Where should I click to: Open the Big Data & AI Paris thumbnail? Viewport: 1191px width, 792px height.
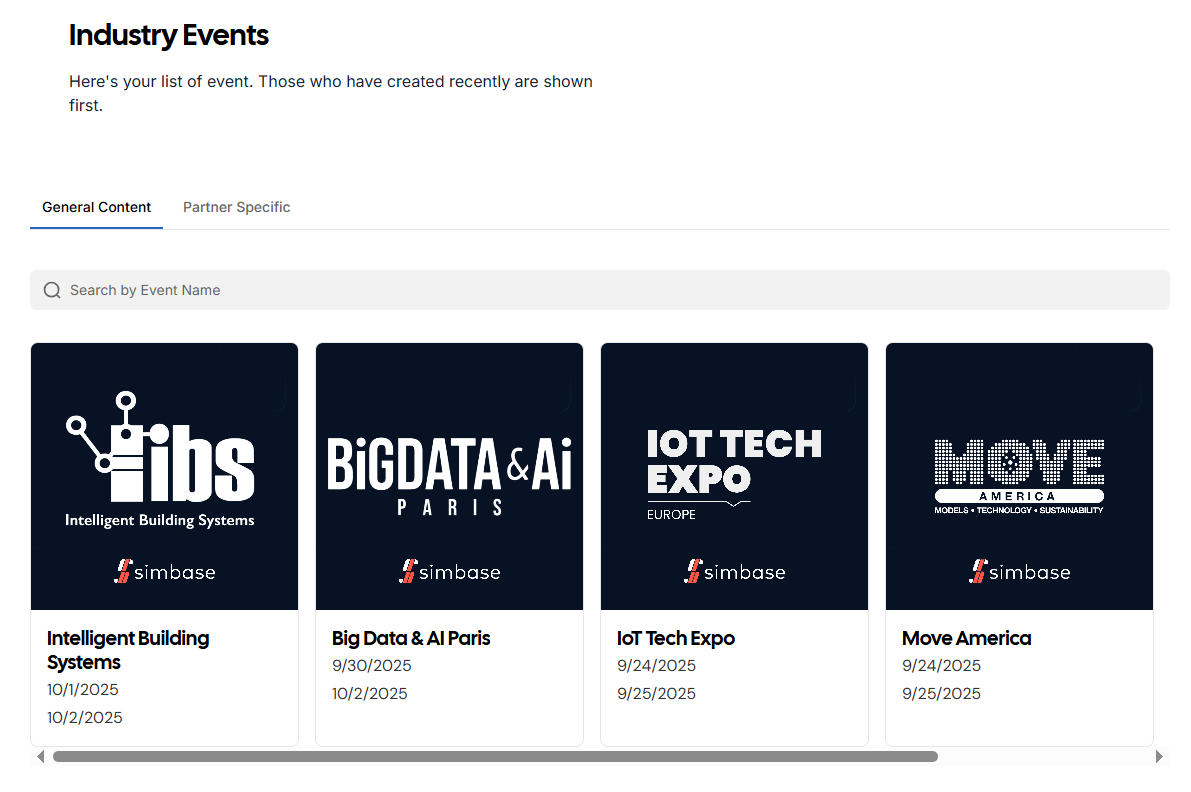449,476
